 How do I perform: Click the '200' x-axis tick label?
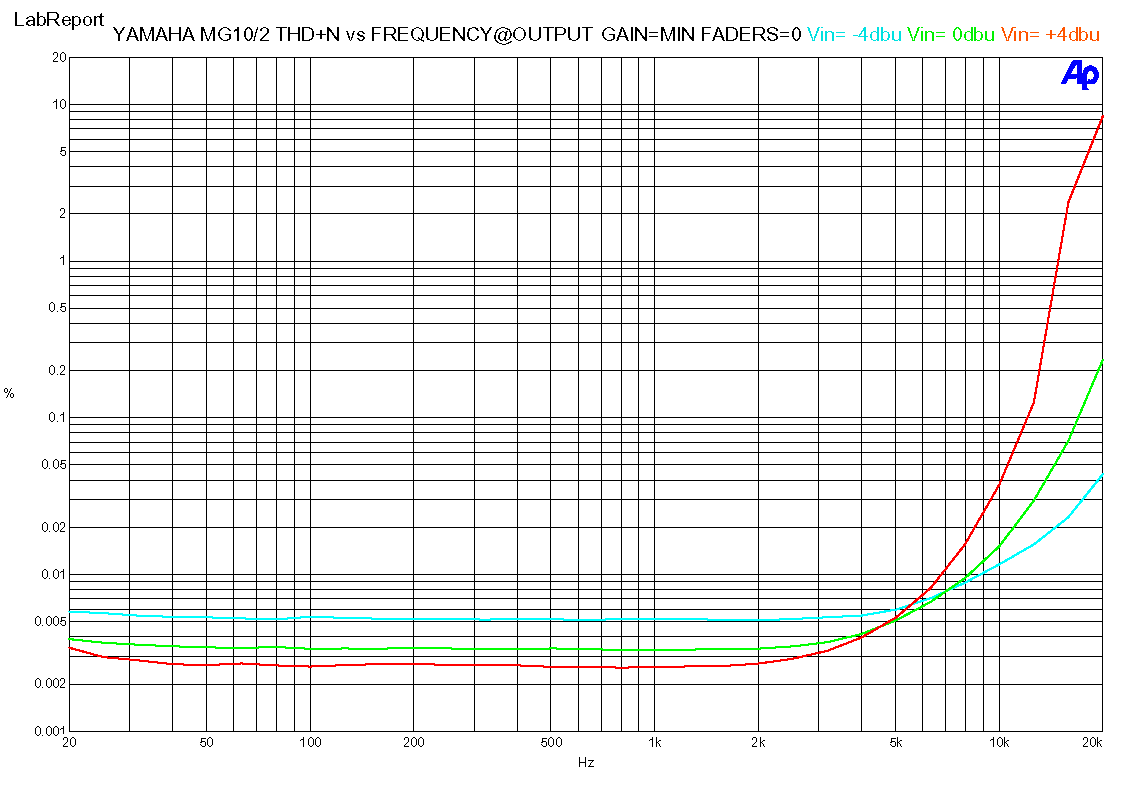pos(414,742)
